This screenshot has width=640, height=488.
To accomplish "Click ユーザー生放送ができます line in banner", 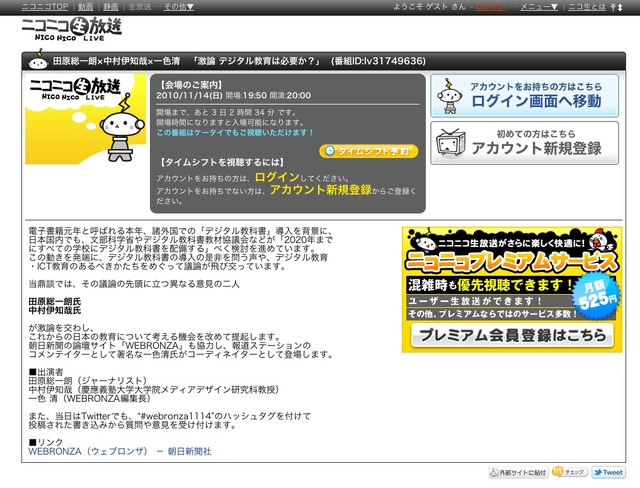I will 475,301.
